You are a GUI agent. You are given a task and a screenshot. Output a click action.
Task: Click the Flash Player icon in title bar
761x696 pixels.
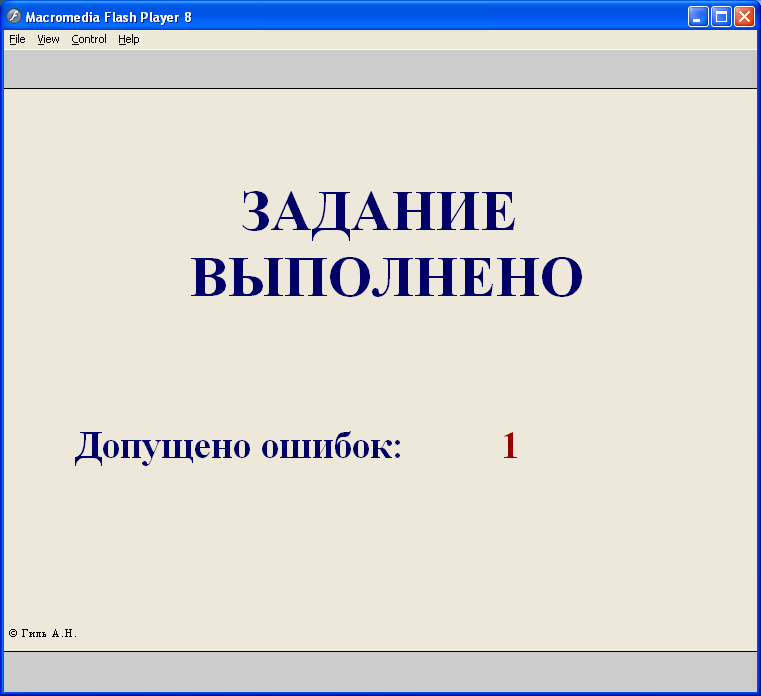coord(14,17)
